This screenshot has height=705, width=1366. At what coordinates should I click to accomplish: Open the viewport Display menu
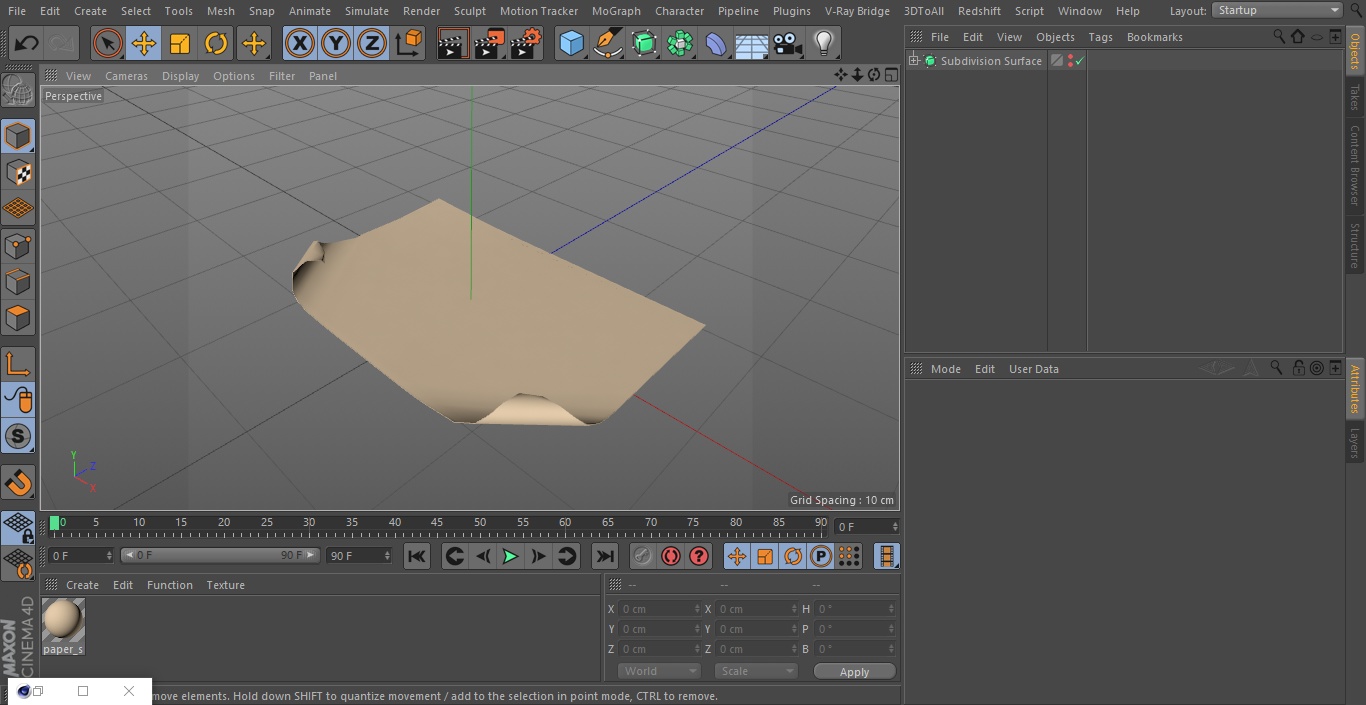click(180, 76)
